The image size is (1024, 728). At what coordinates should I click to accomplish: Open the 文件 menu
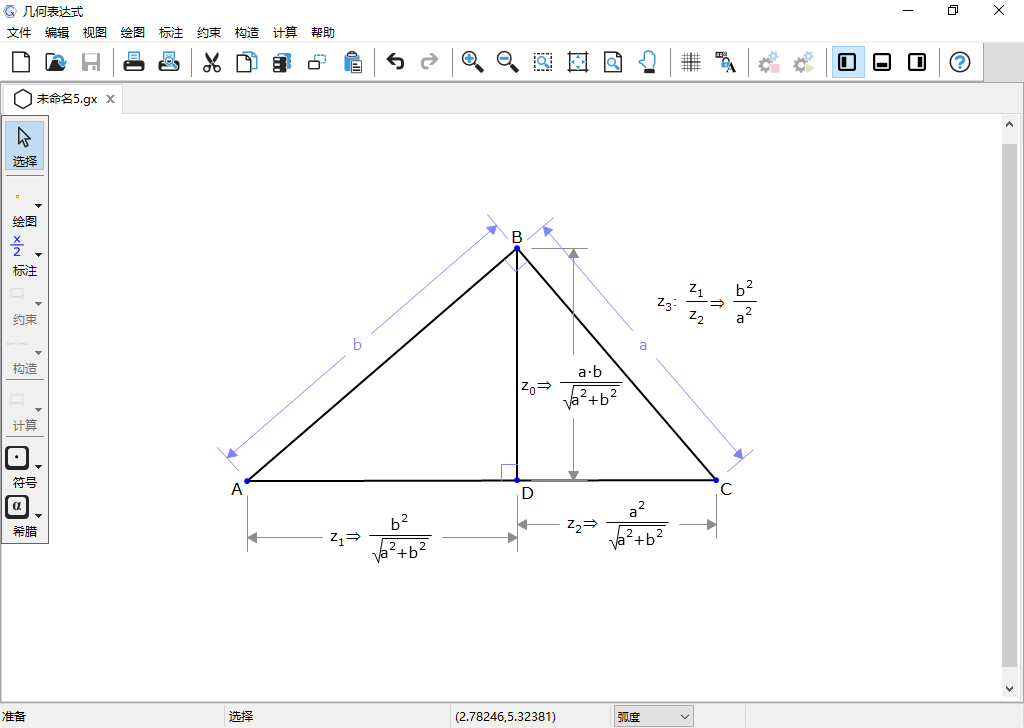click(20, 33)
